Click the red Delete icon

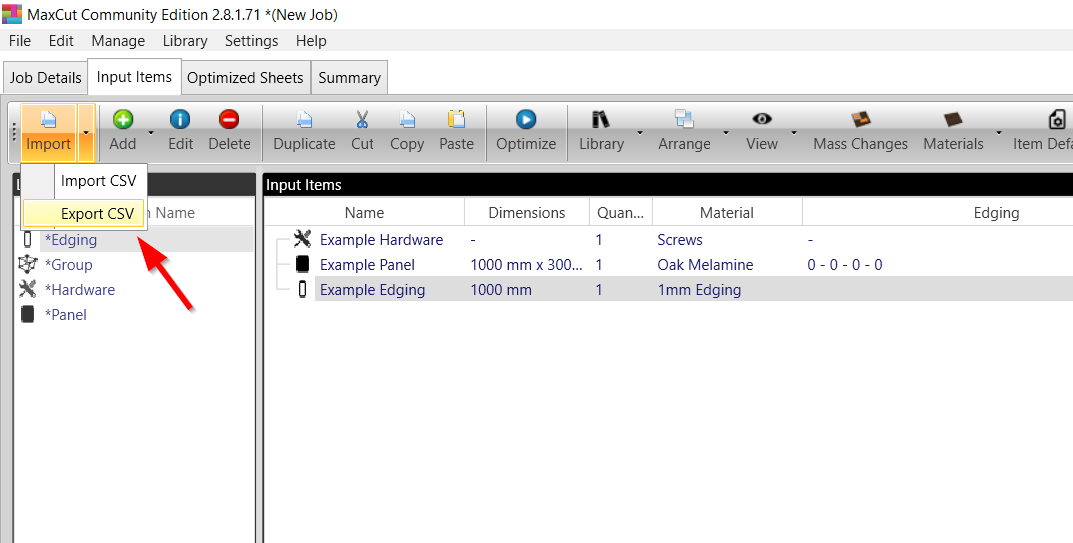[229, 120]
